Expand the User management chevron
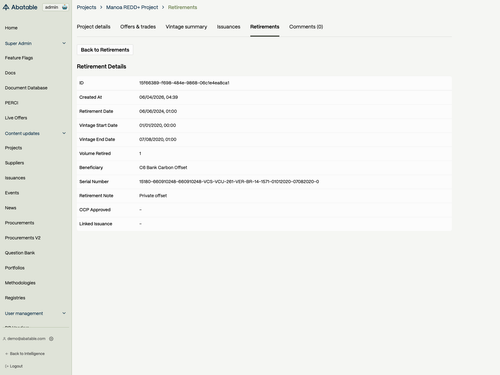Screen dimensions: 500x375 pyautogui.click(x=64, y=313)
